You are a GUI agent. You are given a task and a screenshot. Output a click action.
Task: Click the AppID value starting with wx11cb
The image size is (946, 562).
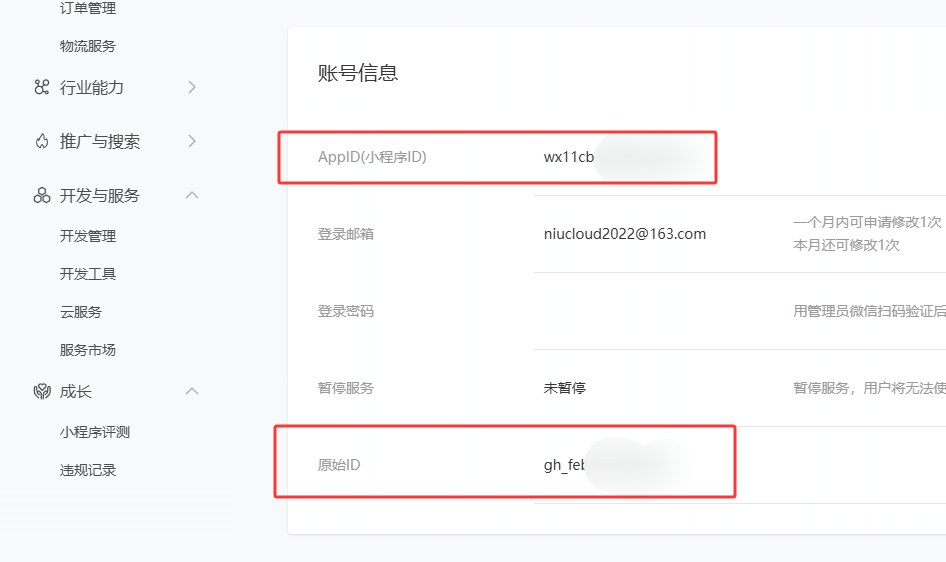(570, 157)
